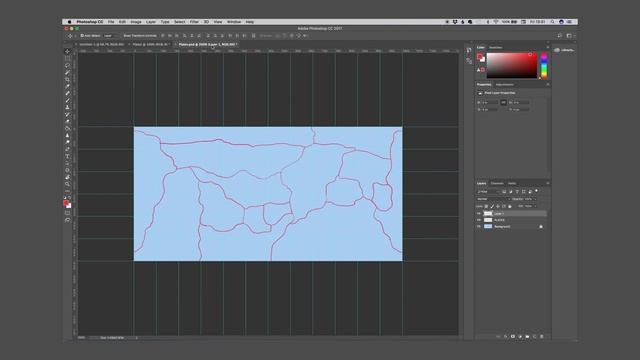Viewport: 640px width, 360px height.
Task: Click the Quick Mask mode icon
Action: point(67,213)
